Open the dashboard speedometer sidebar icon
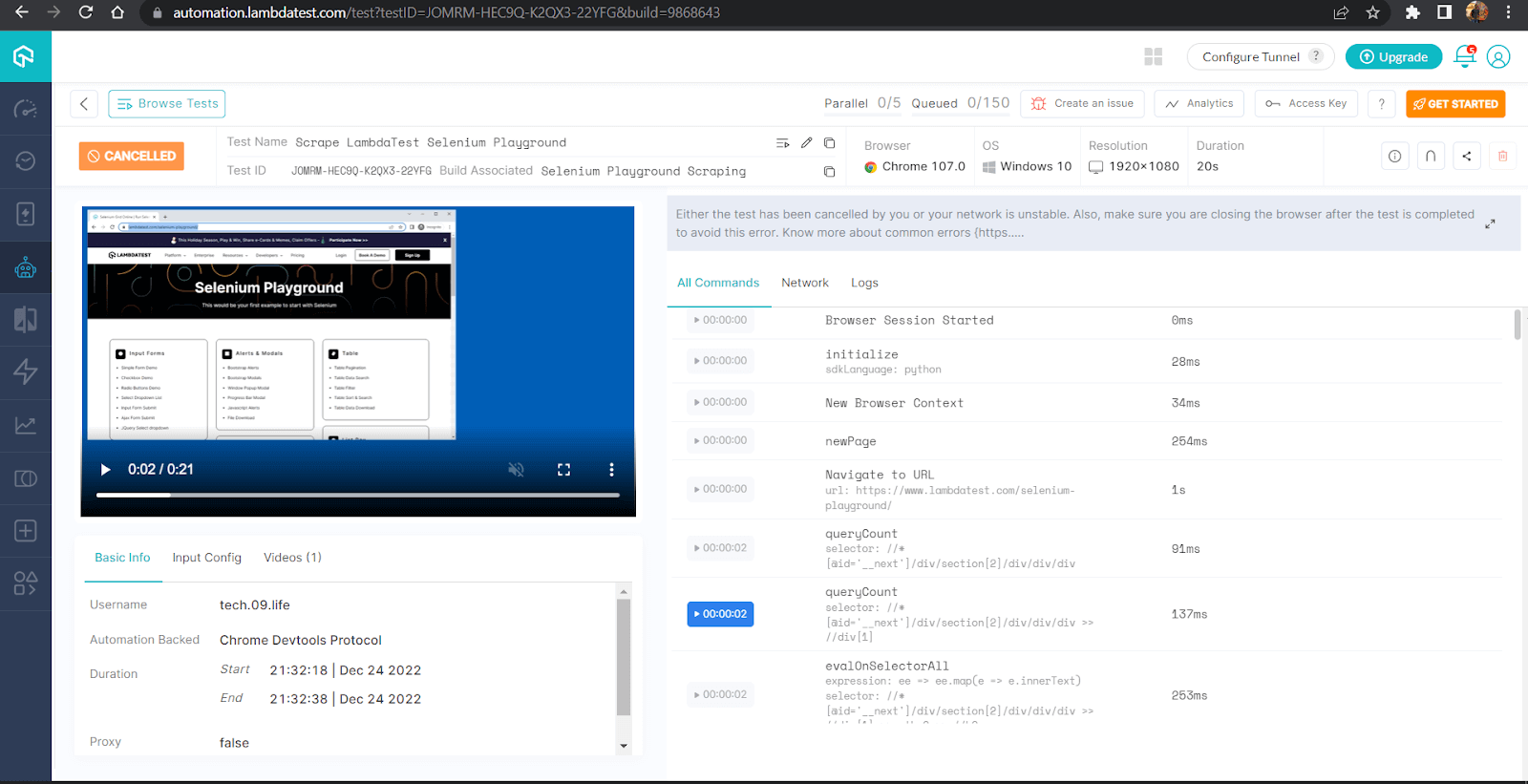Screen dimensions: 1528x784 25,108
